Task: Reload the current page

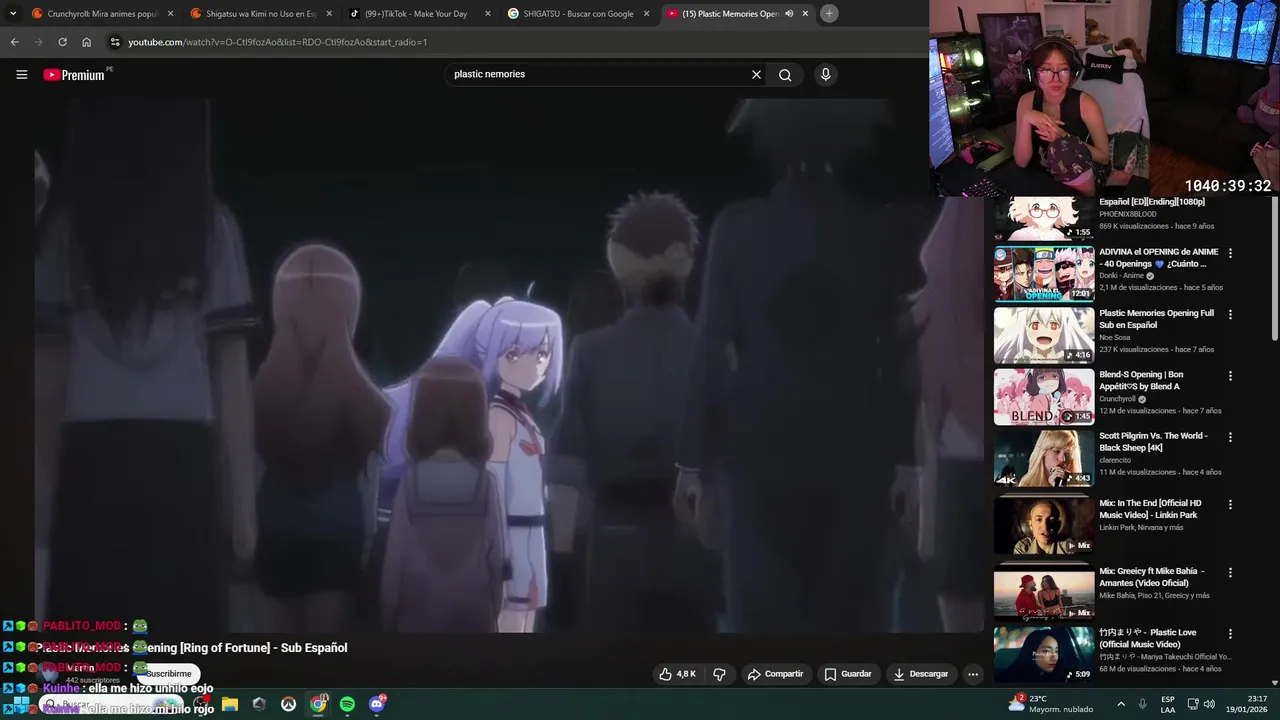Action: pos(62,42)
